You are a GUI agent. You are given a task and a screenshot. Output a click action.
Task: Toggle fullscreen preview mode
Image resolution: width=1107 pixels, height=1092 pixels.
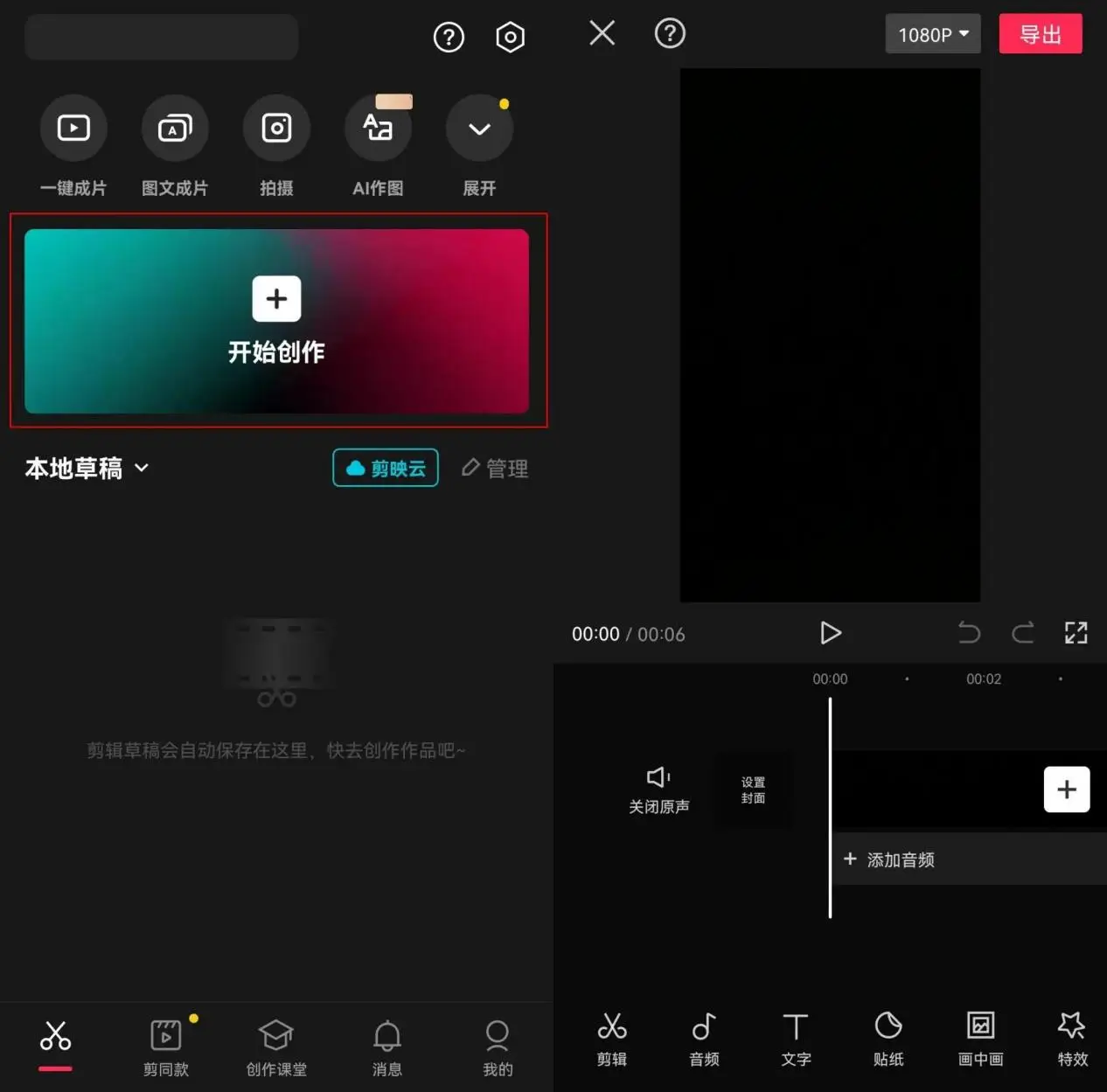pyautogui.click(x=1076, y=632)
